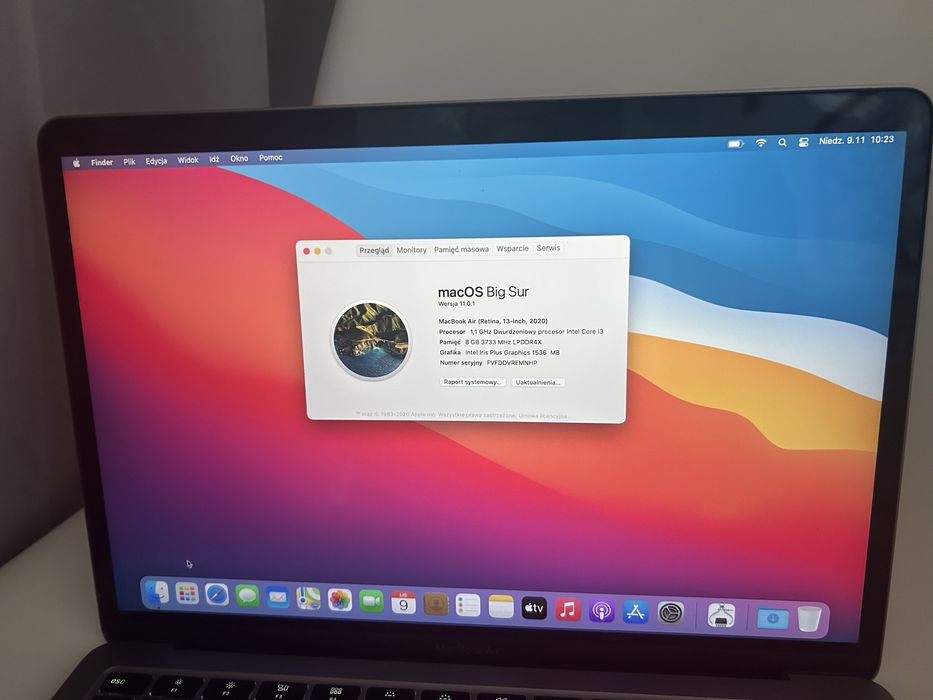Image resolution: width=933 pixels, height=700 pixels.
Task: Open Control Center in menu bar
Action: point(803,142)
